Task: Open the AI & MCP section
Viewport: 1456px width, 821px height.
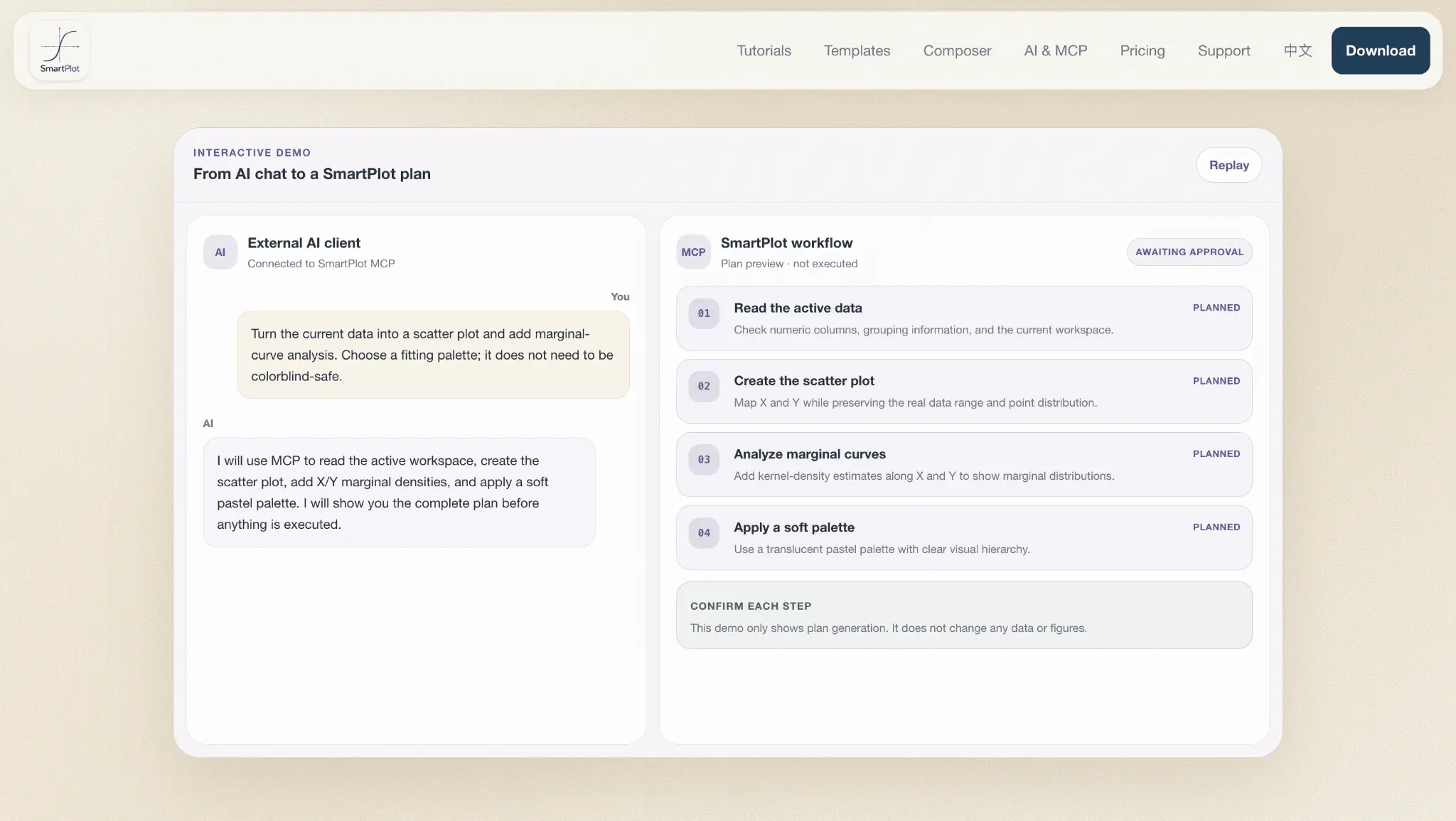Action: [1055, 50]
